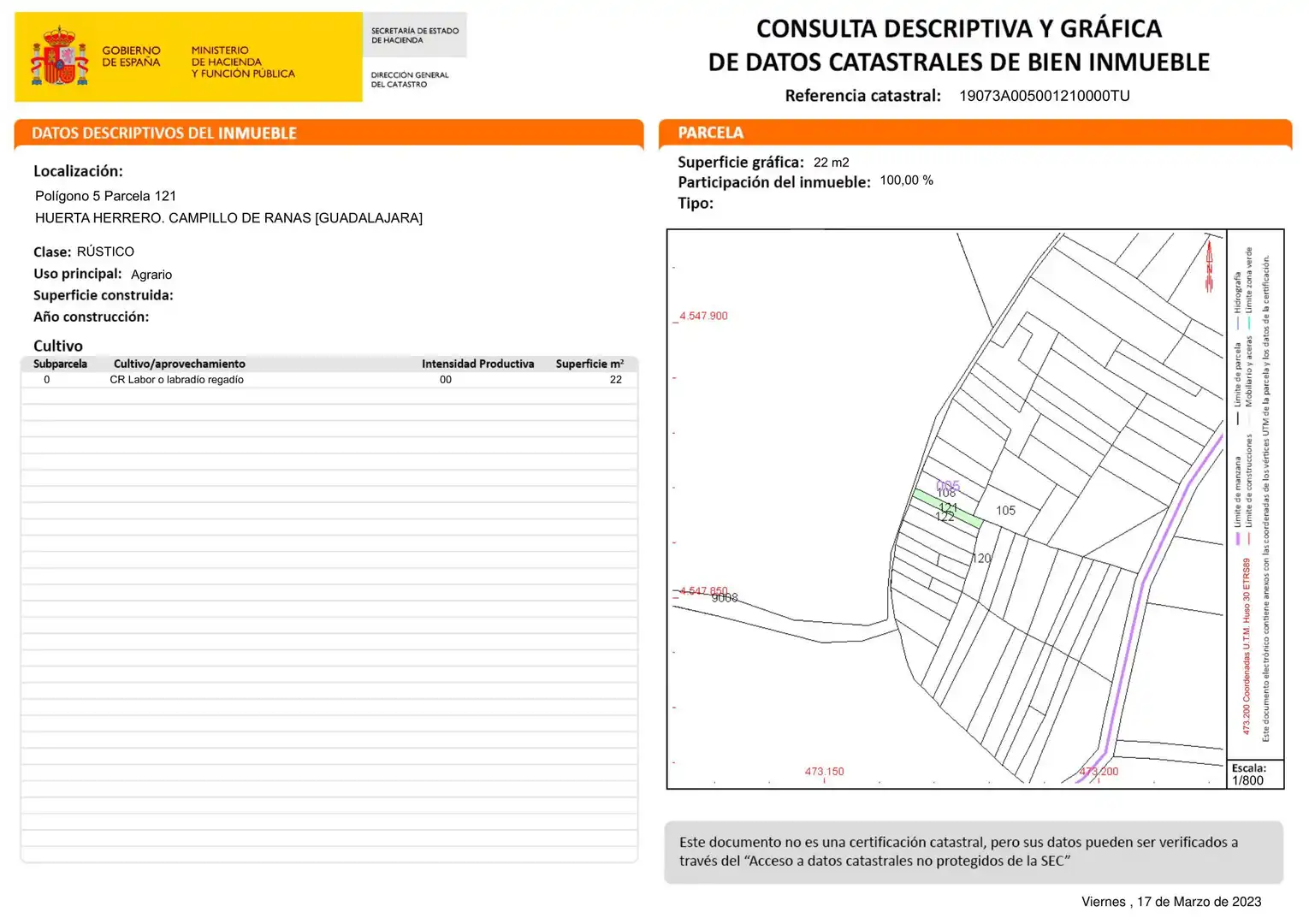
Task: Click the "473.150" coordinate label on the map
Action: [x=824, y=772]
